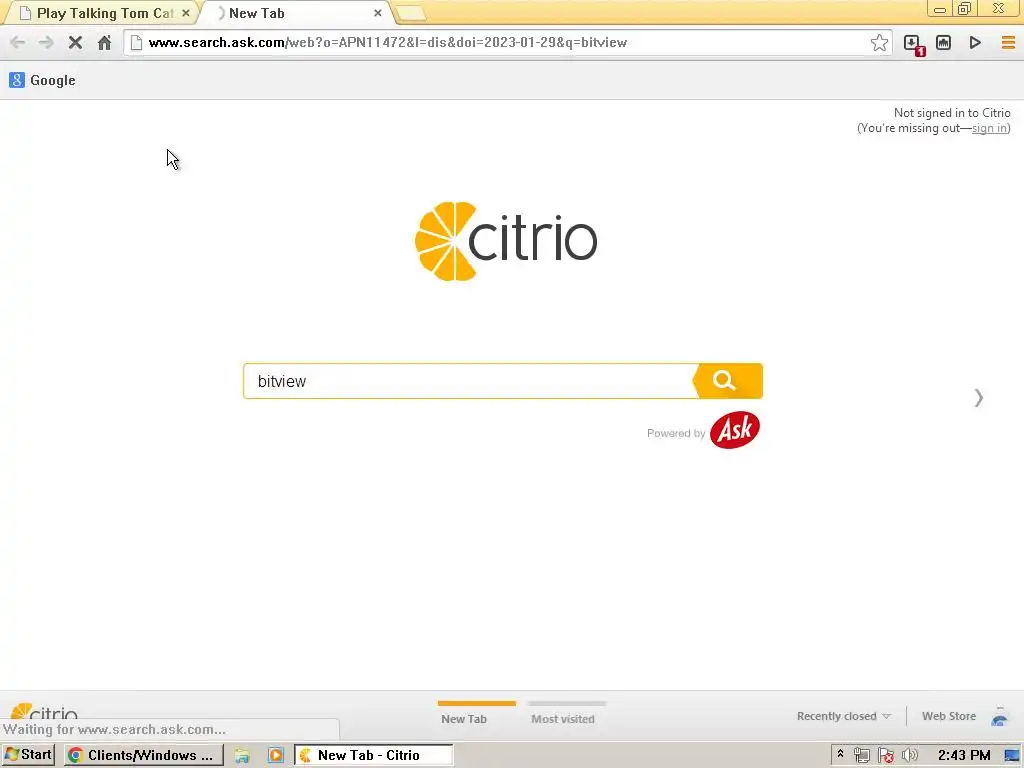Launch the media player taskbar icon

[276, 756]
